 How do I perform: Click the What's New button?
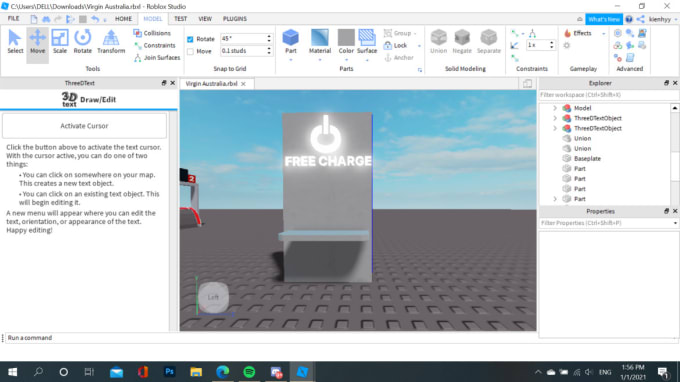click(604, 19)
